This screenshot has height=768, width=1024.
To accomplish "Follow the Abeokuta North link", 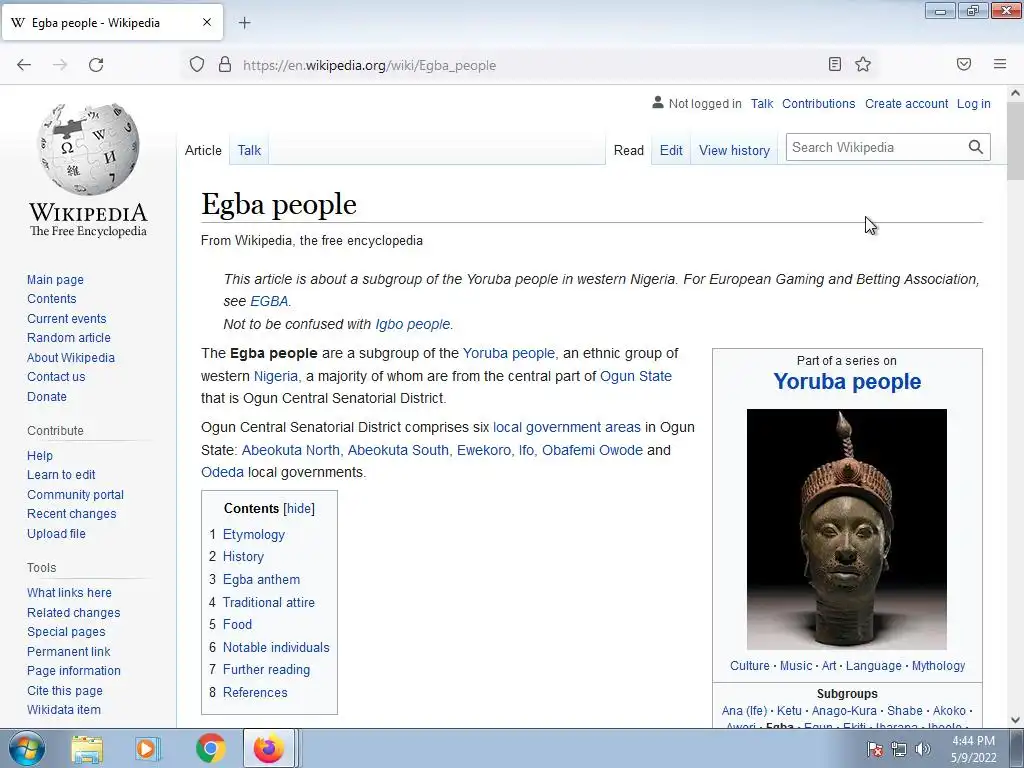I will 291,450.
